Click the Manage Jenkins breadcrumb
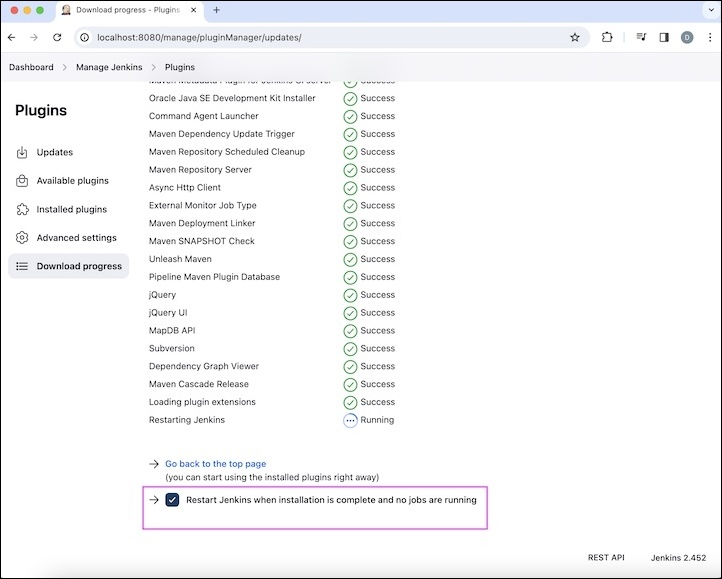 (x=109, y=67)
